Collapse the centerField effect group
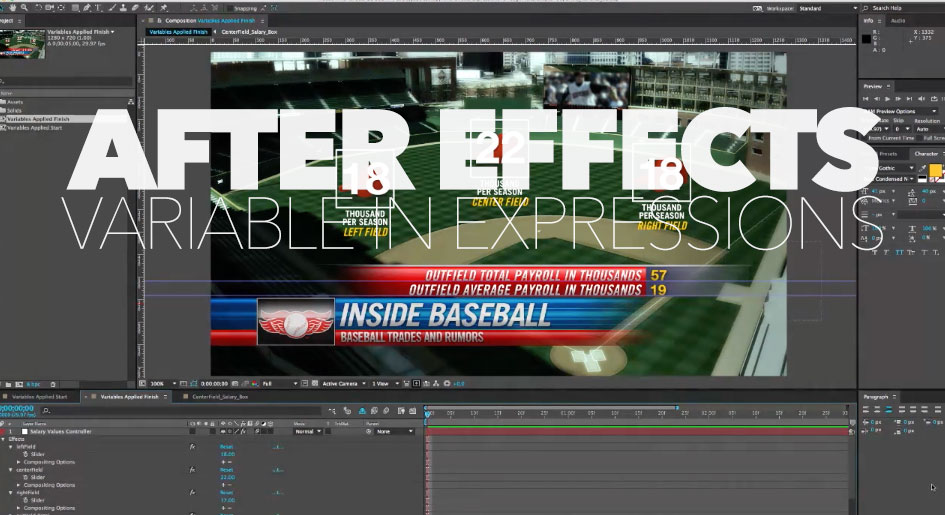945x515 pixels. 11,470
